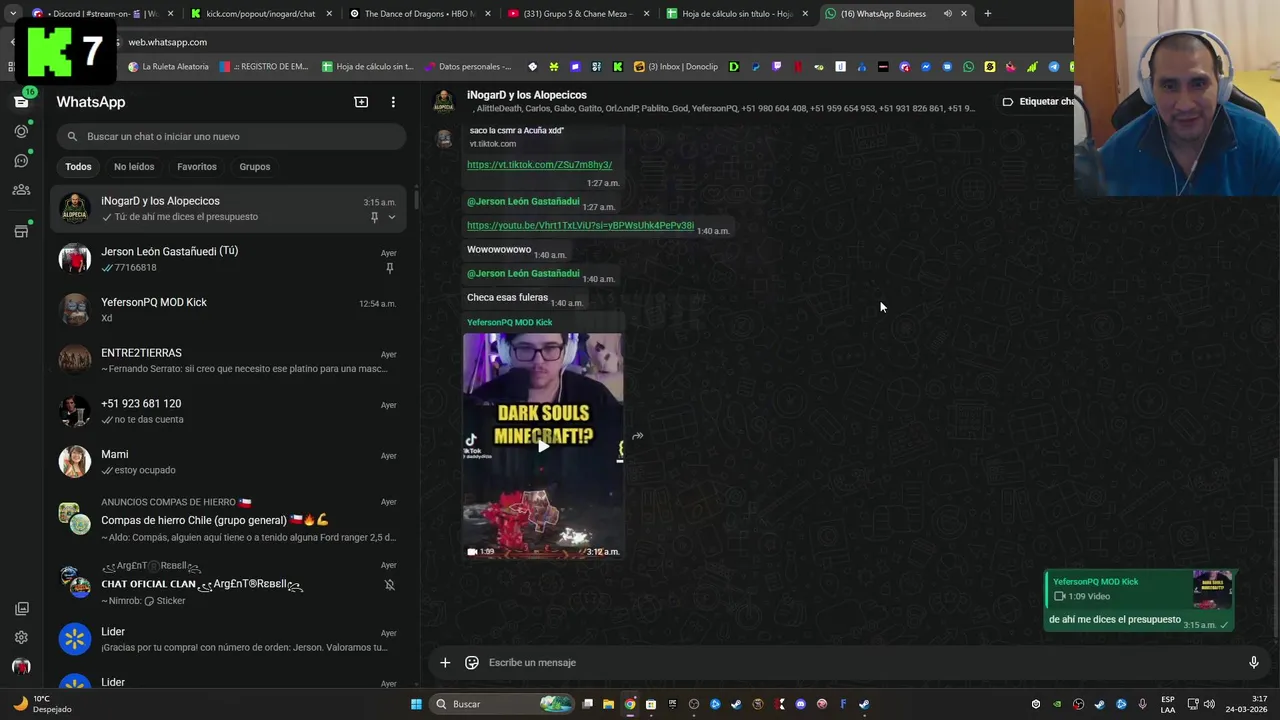Screen dimensions: 1280x720
Task: Click the quoted 1:09 Video reply thumbnail
Action: pos(1212,591)
